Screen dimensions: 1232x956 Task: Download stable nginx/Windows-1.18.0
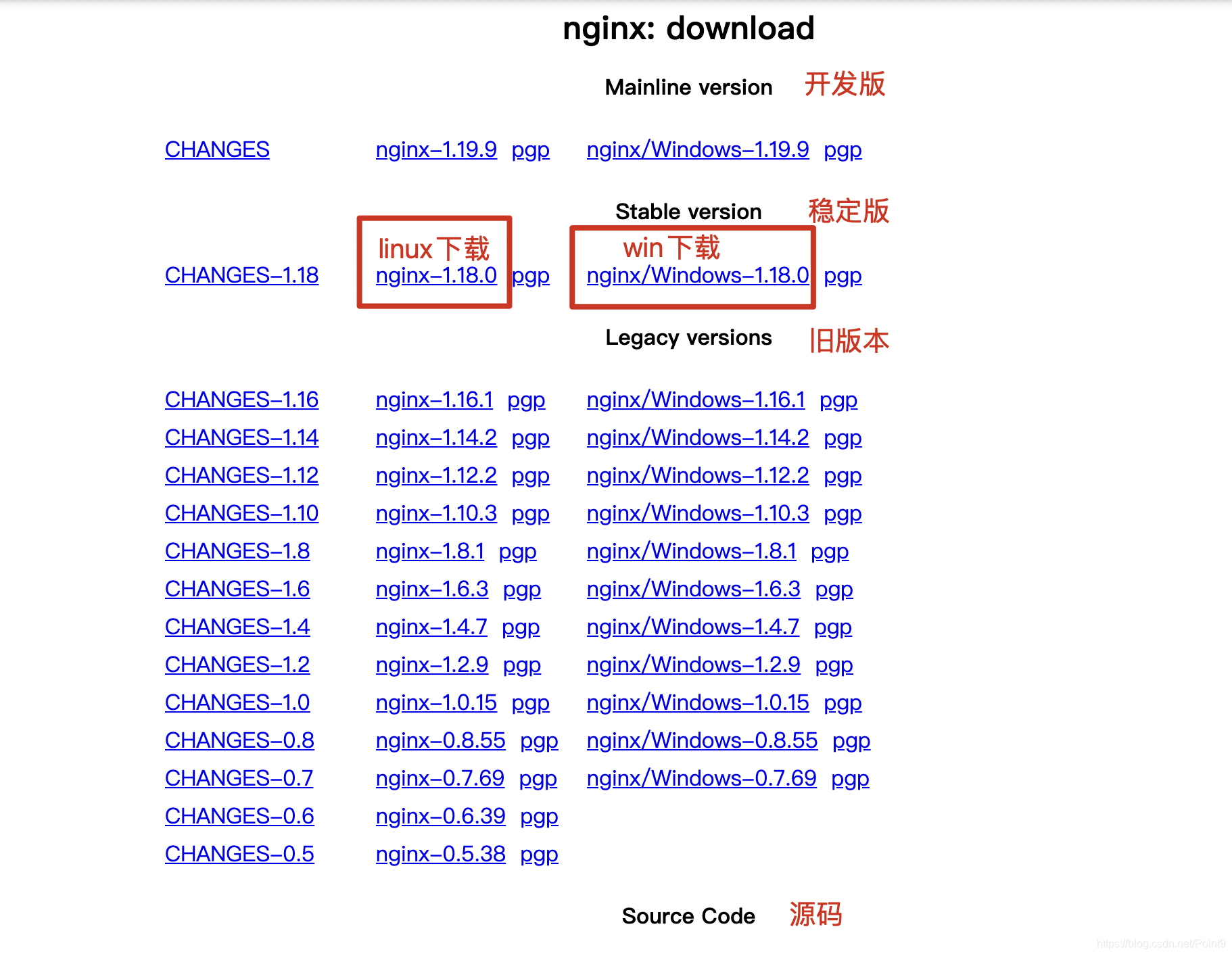(x=698, y=275)
